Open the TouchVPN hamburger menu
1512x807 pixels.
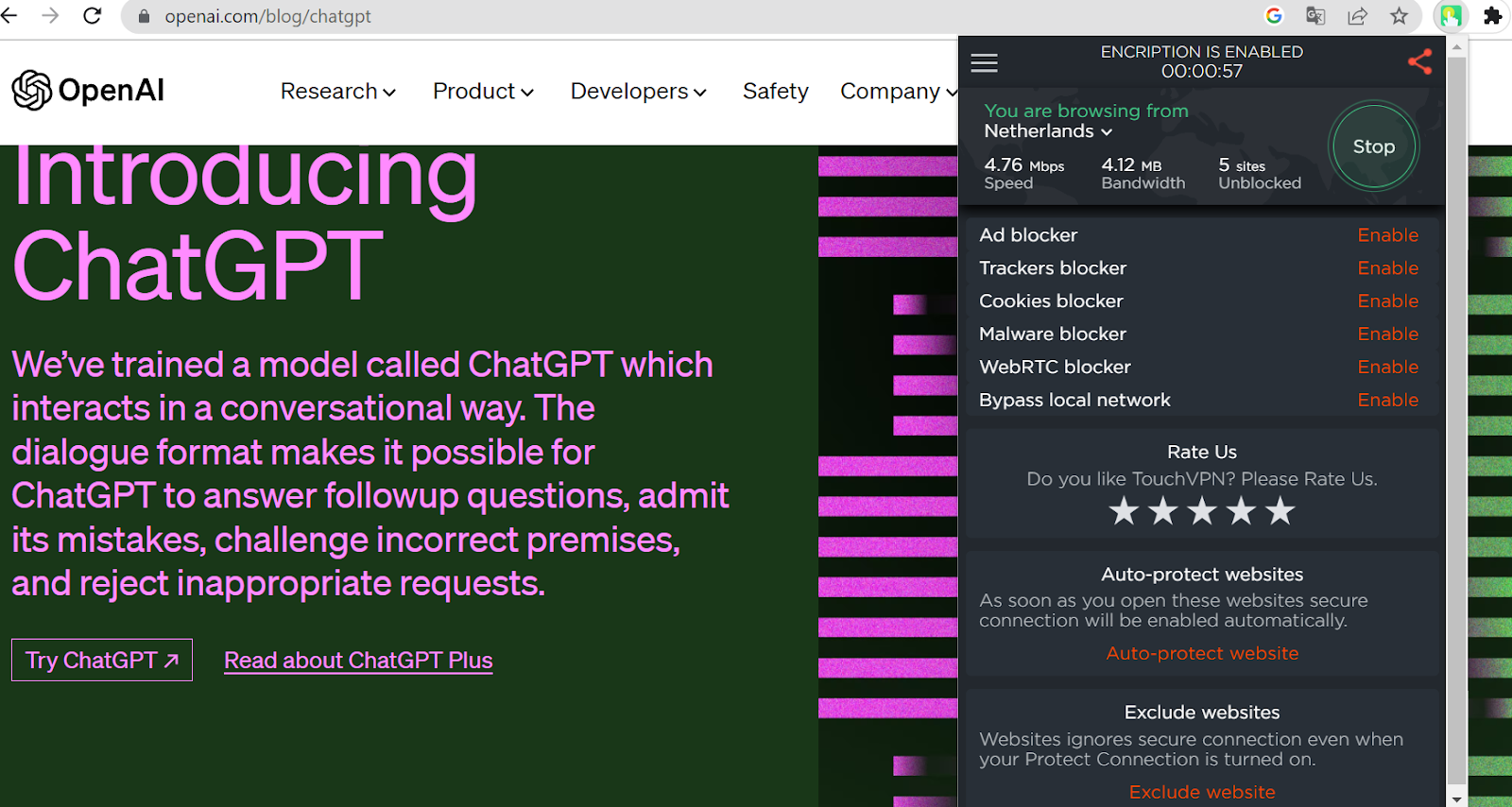coord(984,63)
